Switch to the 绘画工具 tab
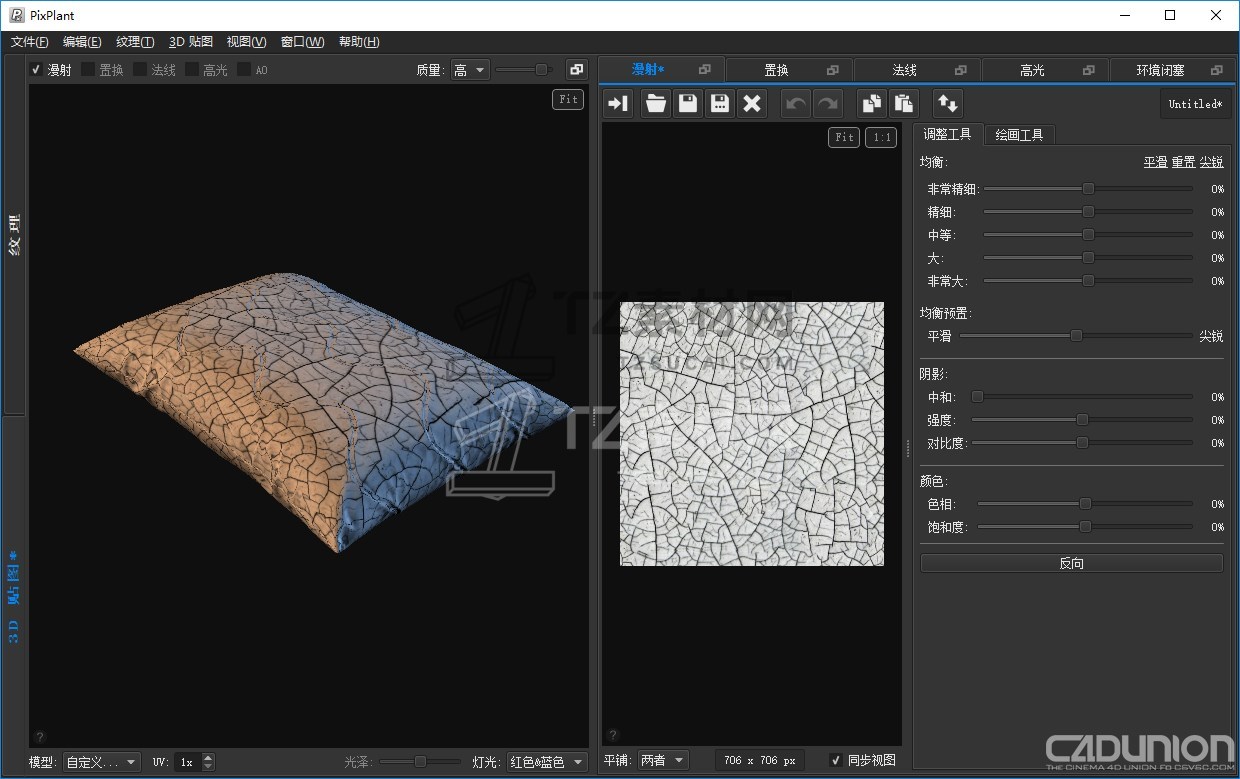 (1019, 135)
